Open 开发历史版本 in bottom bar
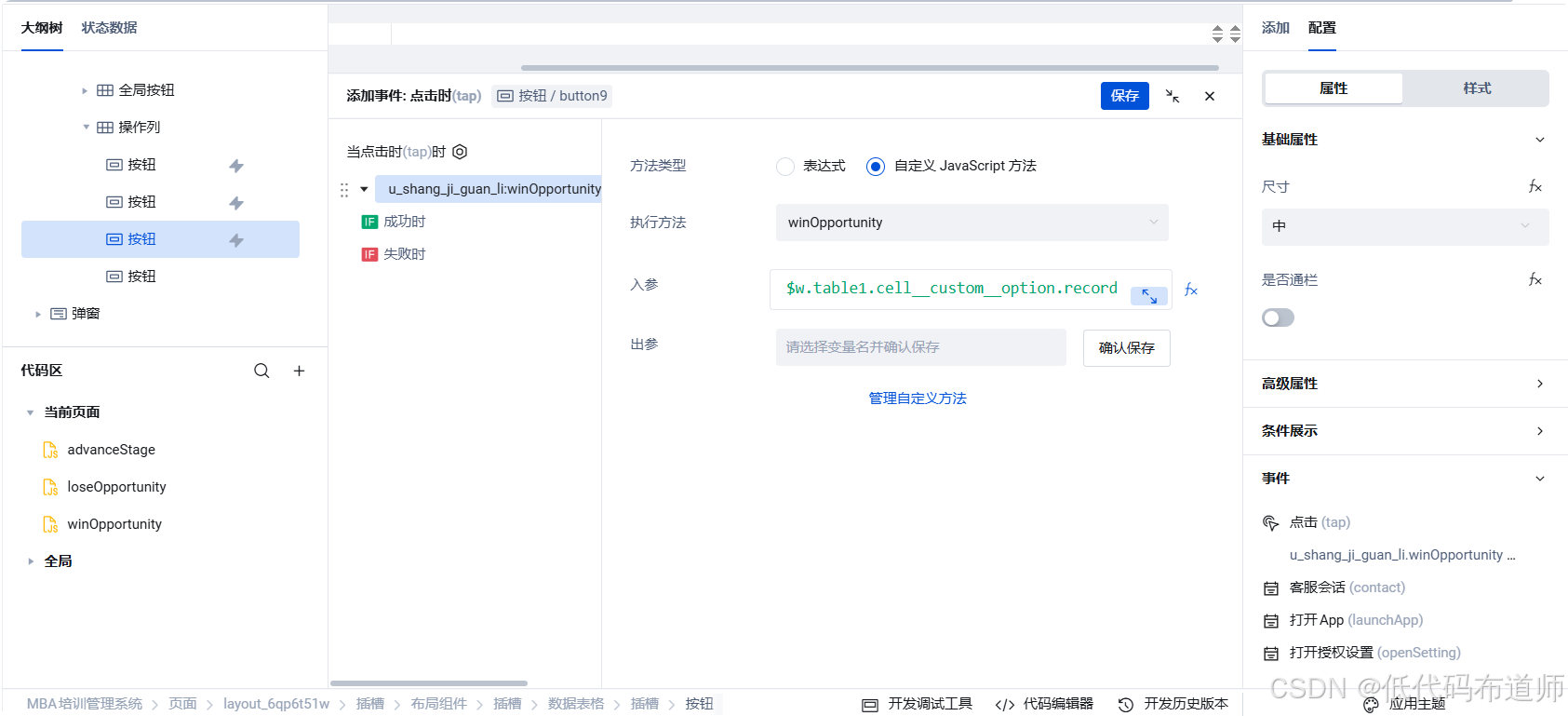 tap(1173, 704)
